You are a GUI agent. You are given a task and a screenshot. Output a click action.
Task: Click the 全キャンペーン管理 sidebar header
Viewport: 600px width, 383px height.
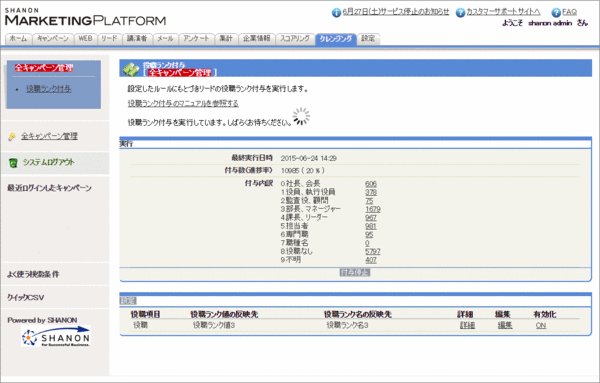point(44,68)
